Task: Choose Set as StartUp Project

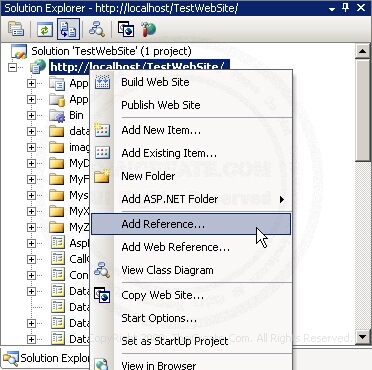Action: click(191, 341)
